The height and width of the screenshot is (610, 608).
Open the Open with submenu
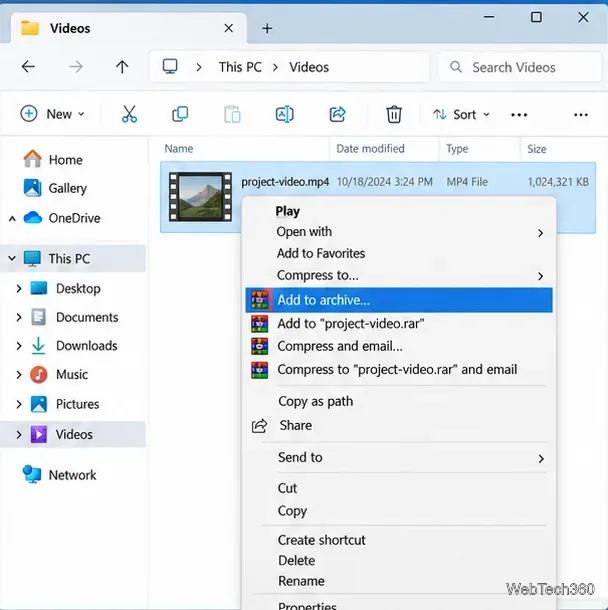coord(399,232)
